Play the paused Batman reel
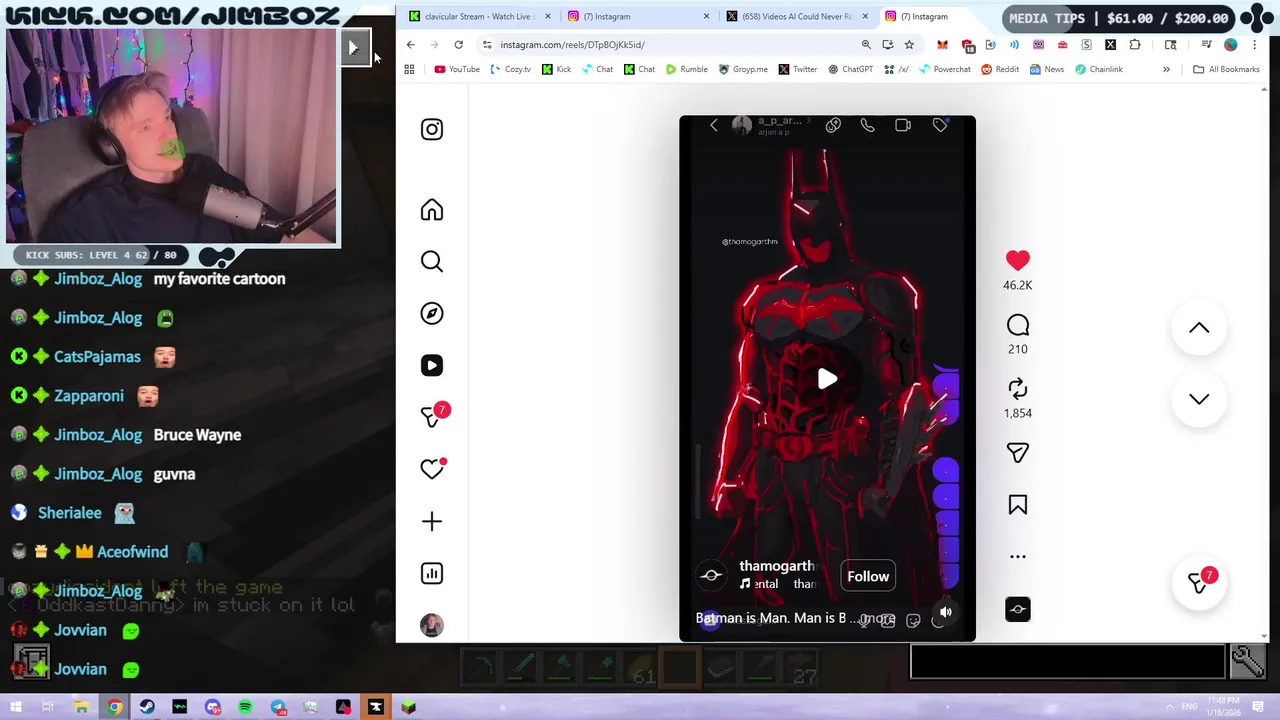 click(827, 379)
